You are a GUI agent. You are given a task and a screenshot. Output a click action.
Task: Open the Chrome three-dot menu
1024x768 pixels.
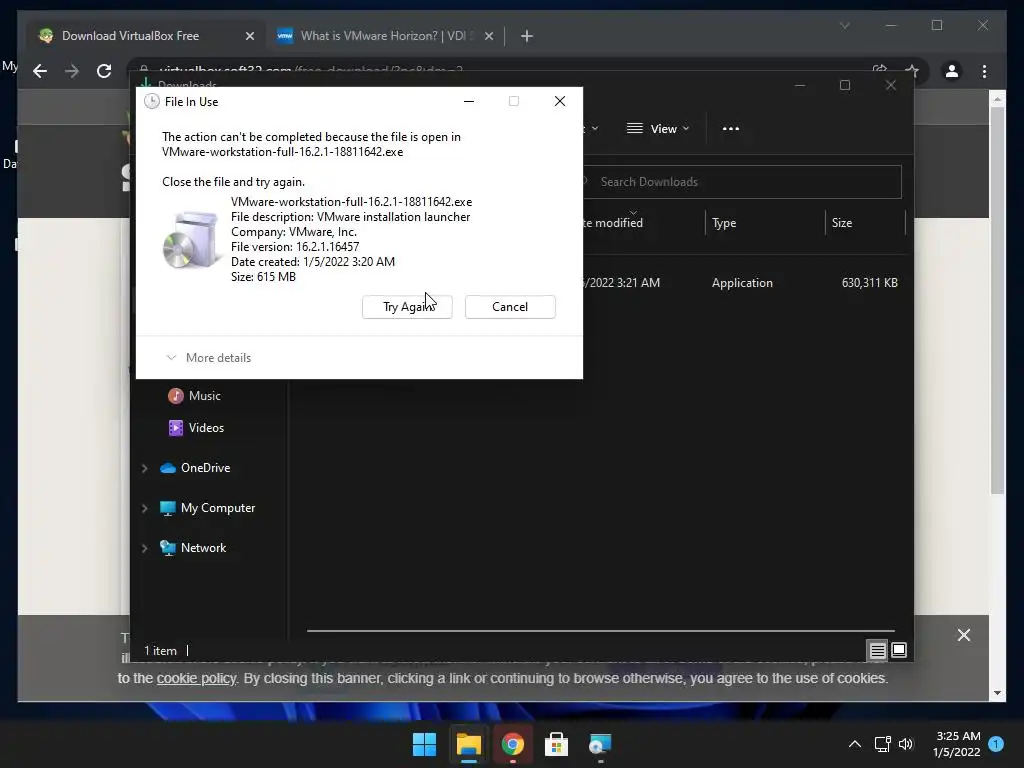tap(984, 71)
